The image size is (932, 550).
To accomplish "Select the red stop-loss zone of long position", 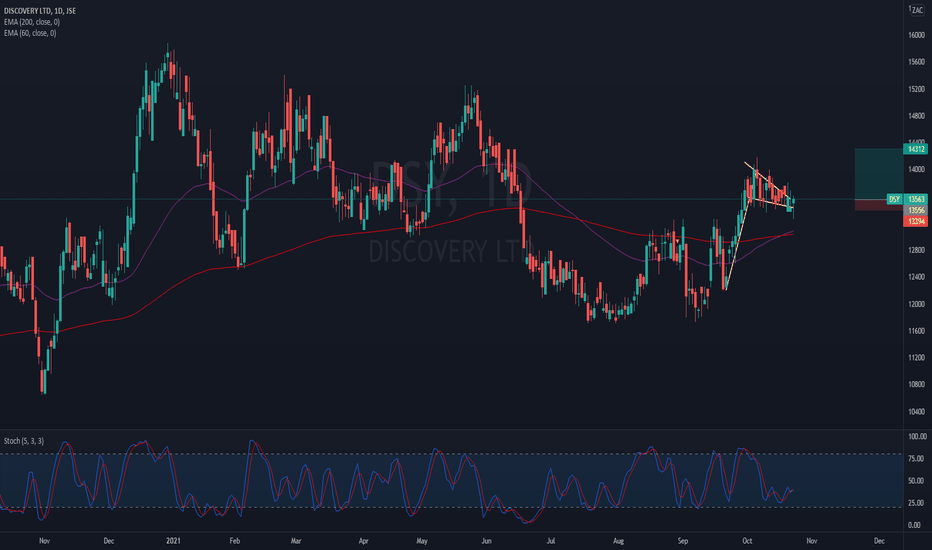I will coord(879,205).
